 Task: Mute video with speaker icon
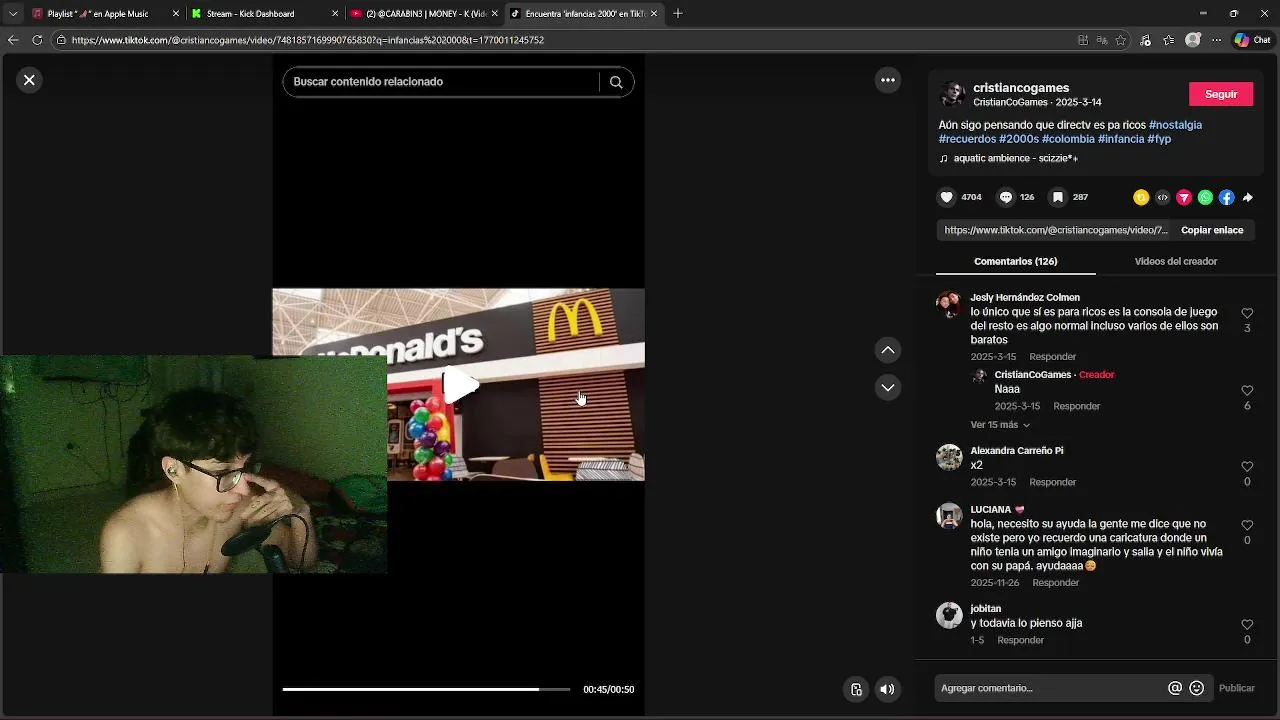pos(887,689)
